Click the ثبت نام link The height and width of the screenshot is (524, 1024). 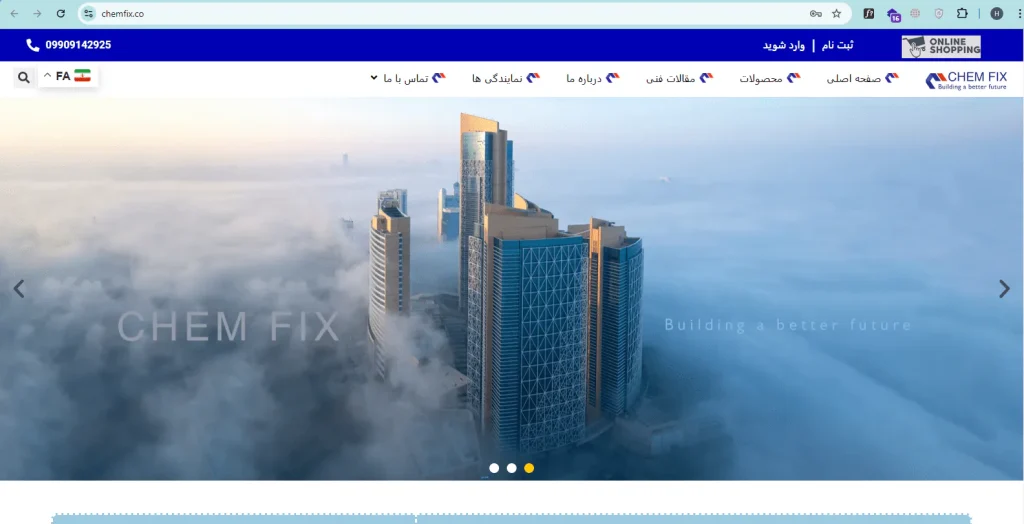(837, 45)
